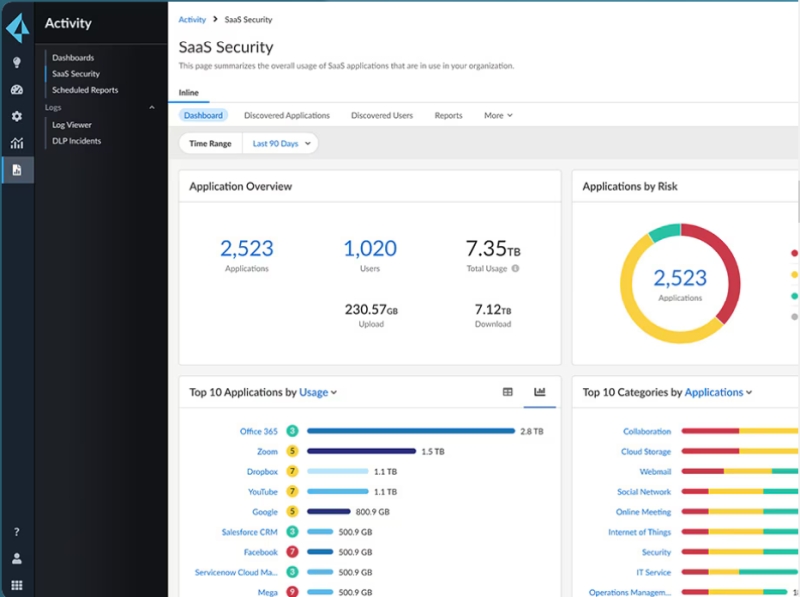800x597 pixels.
Task: Change Top 10 Categories by Applications dropdown
Action: pyautogui.click(x=718, y=392)
